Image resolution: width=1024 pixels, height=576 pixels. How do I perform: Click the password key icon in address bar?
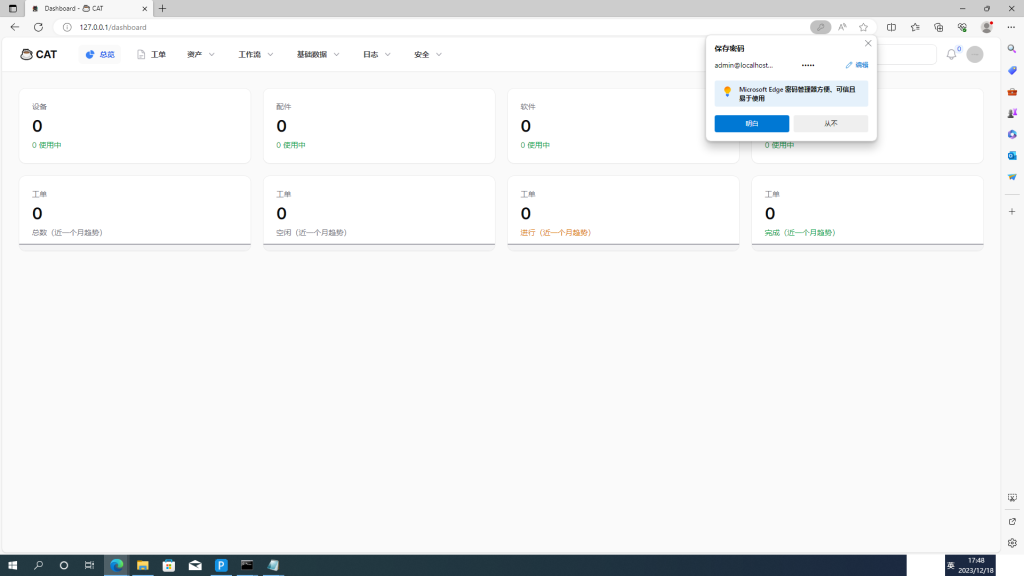click(820, 27)
